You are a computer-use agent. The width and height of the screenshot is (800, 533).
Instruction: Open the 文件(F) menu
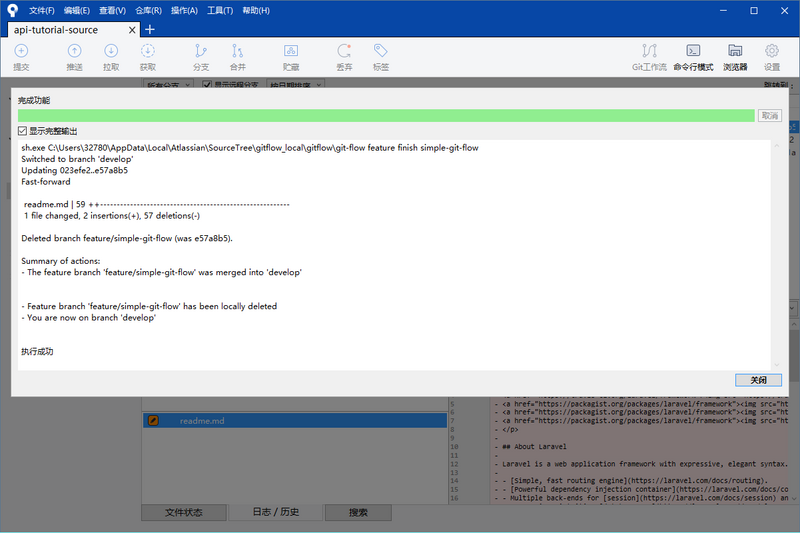pyautogui.click(x=42, y=11)
